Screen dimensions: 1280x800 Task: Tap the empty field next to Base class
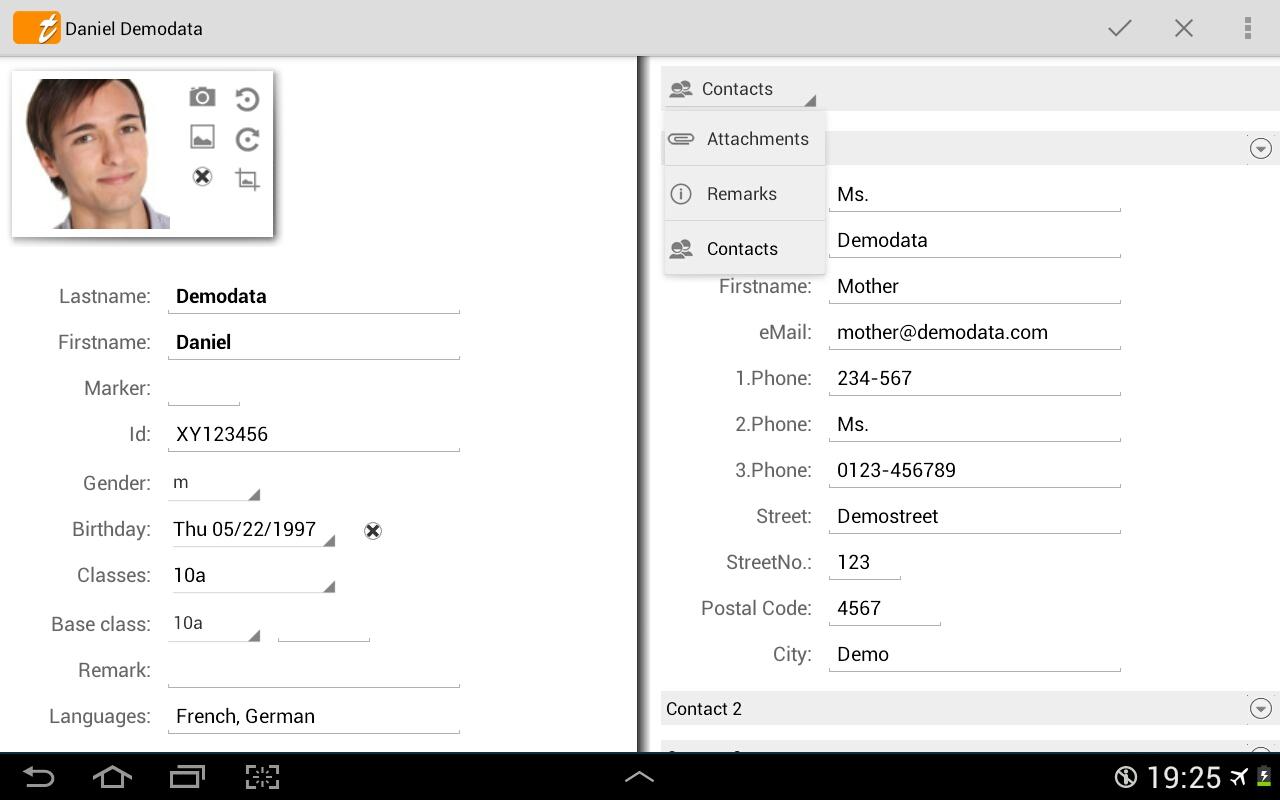click(324, 624)
